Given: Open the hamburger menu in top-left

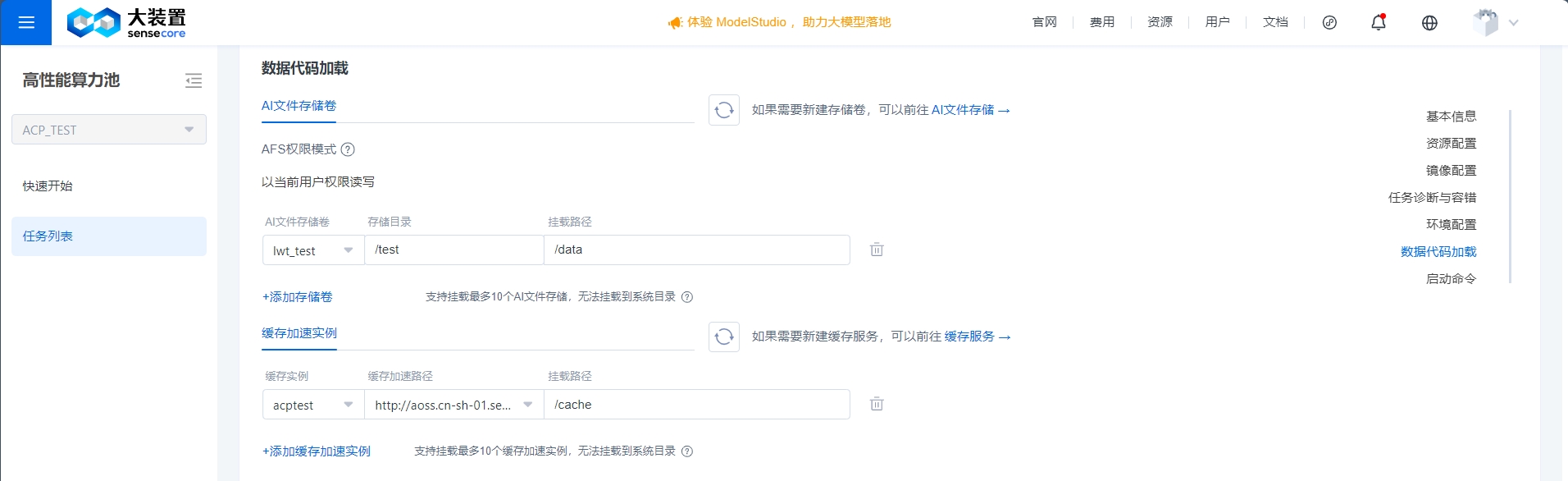Looking at the screenshot, I should coord(25,22).
